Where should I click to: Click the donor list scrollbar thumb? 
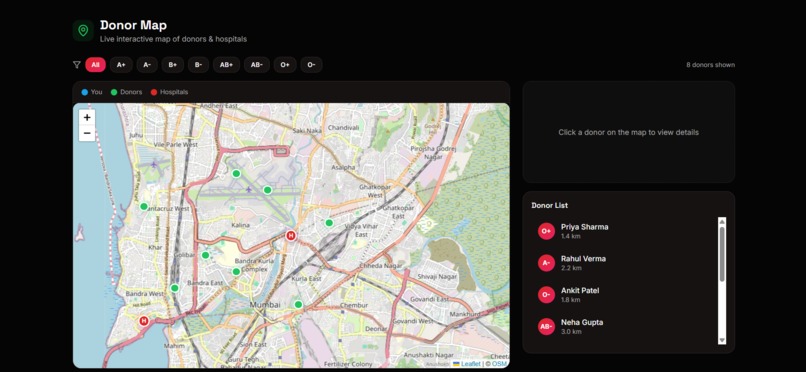click(x=722, y=254)
